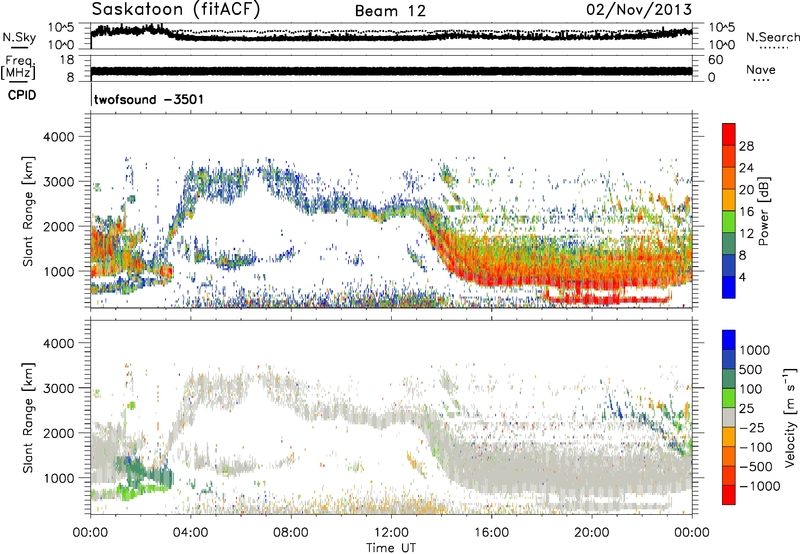Click the "16" label on Power colorbar
The height and width of the screenshot is (554, 800).
click(x=746, y=212)
